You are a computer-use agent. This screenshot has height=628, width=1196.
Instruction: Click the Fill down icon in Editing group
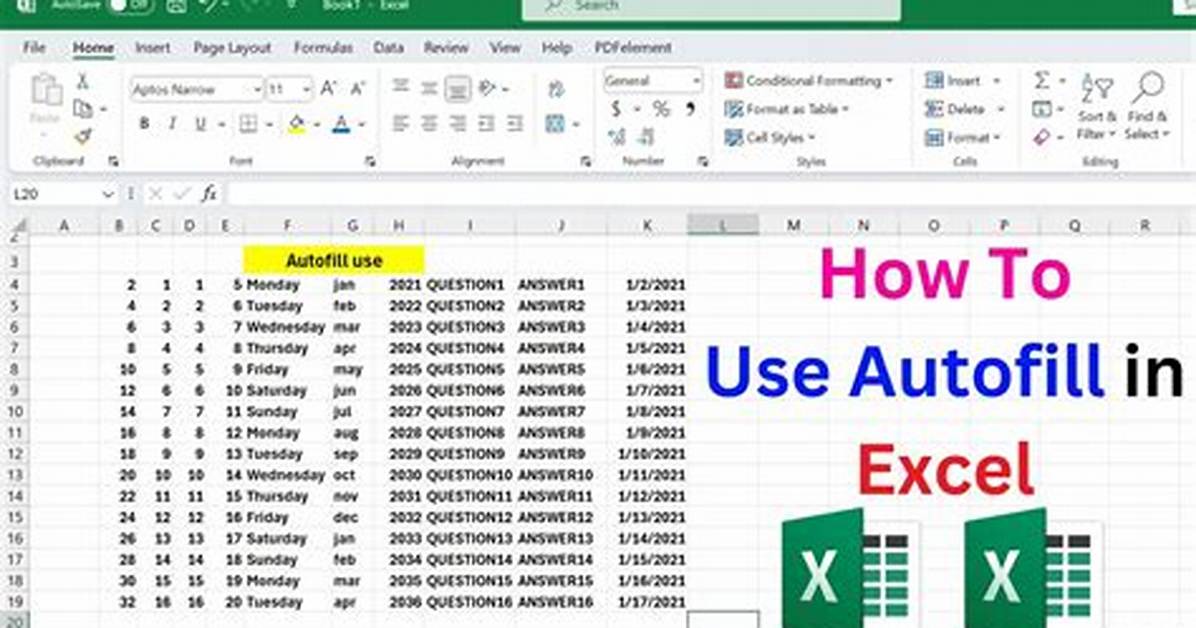pyautogui.click(x=1042, y=109)
